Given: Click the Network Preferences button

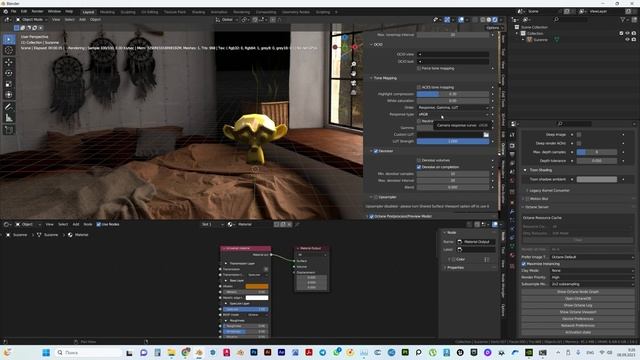Looking at the screenshot, I should [x=578, y=326].
